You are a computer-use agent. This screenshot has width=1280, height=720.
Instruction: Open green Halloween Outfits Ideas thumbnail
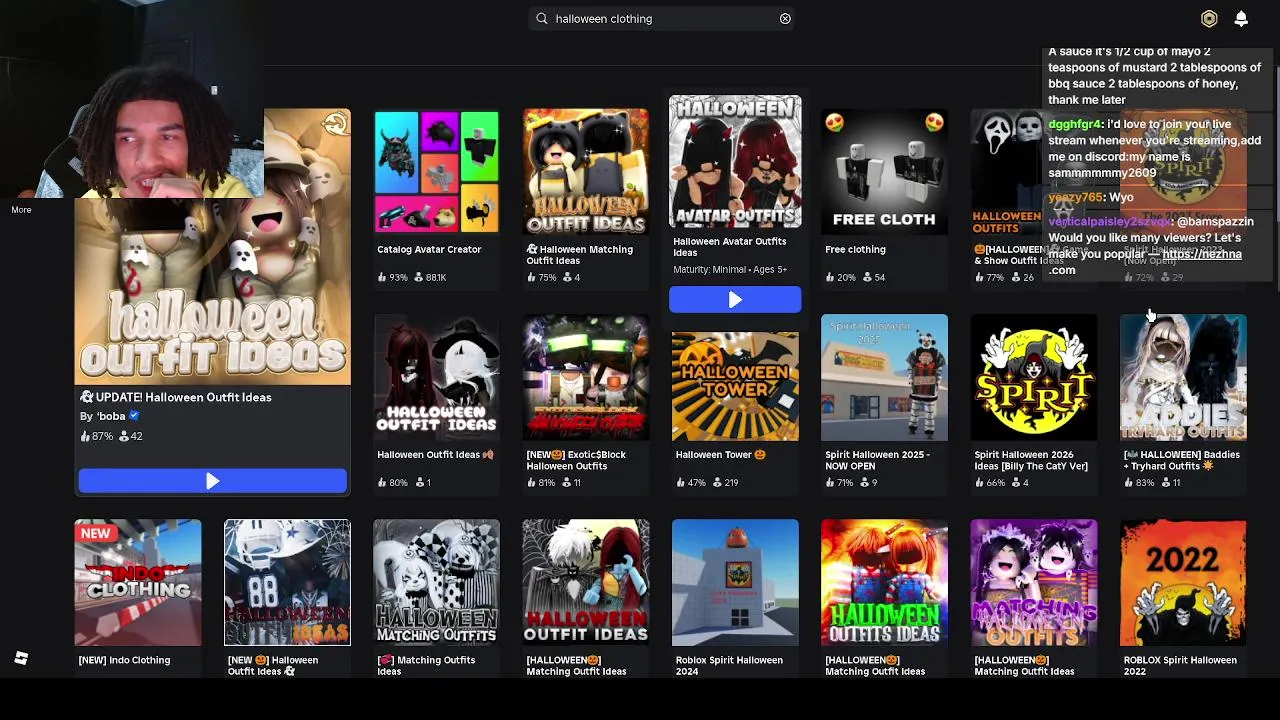884,583
